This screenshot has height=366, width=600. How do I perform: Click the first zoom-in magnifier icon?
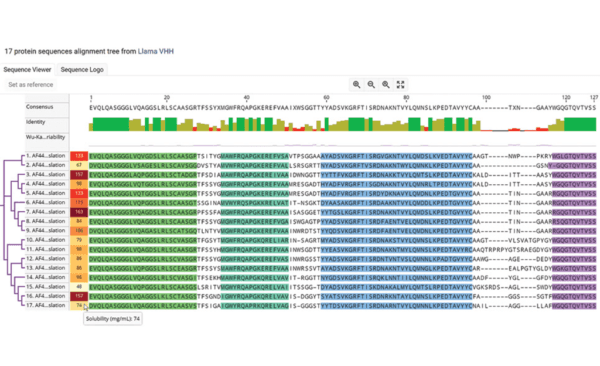point(356,85)
